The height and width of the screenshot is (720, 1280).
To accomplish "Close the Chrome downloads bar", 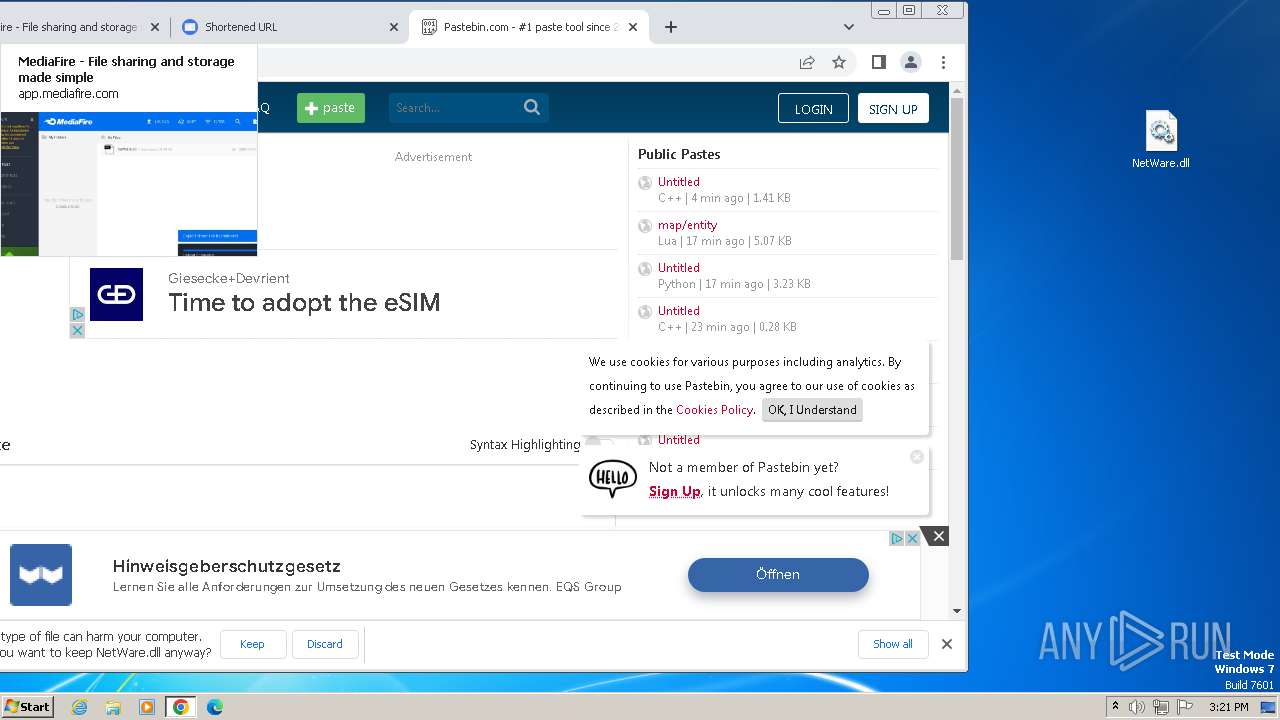I will pyautogui.click(x=947, y=644).
